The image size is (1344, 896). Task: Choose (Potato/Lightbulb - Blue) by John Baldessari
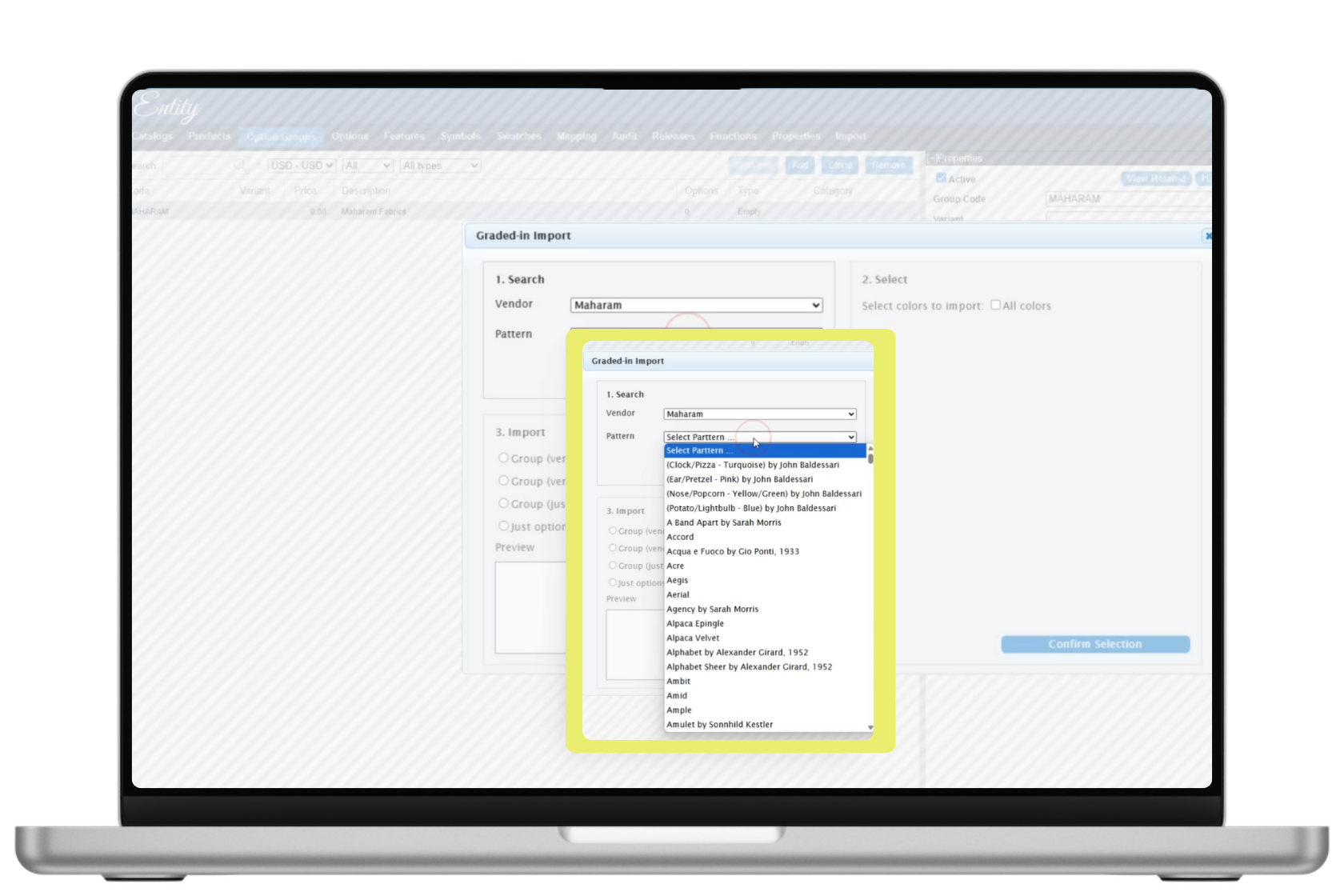(x=765, y=508)
